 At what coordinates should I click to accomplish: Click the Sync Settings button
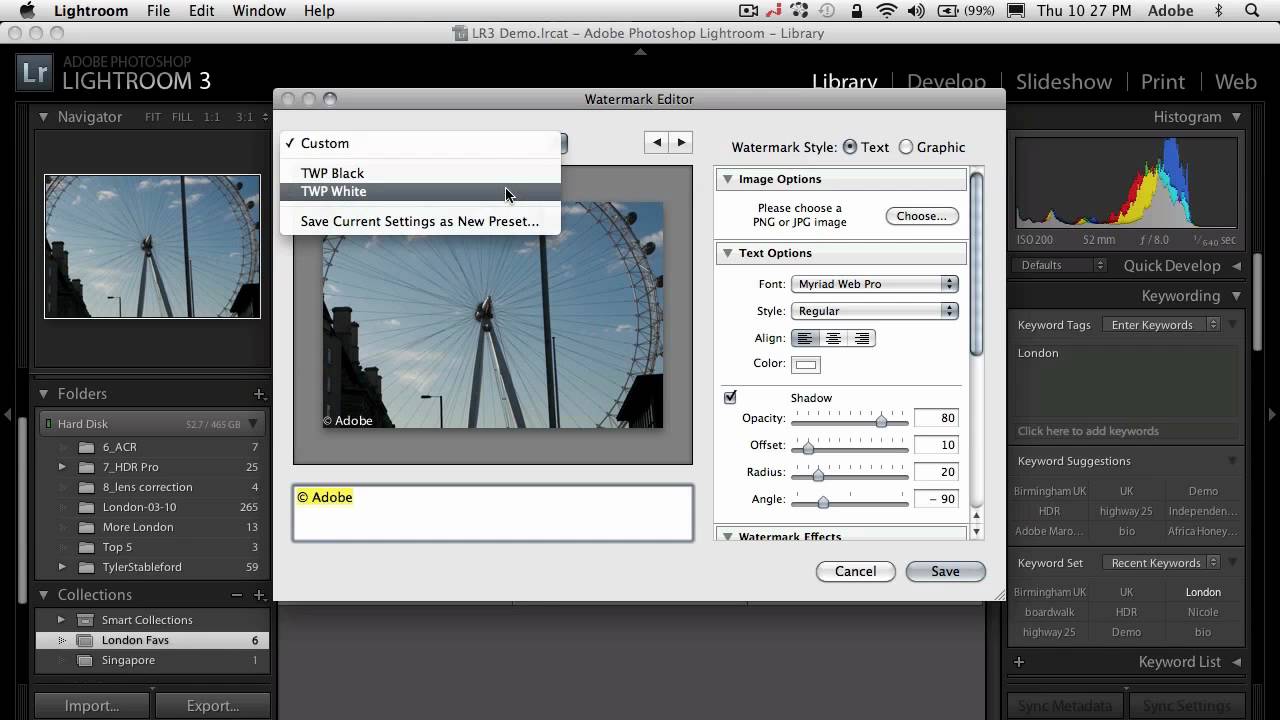coord(1186,706)
